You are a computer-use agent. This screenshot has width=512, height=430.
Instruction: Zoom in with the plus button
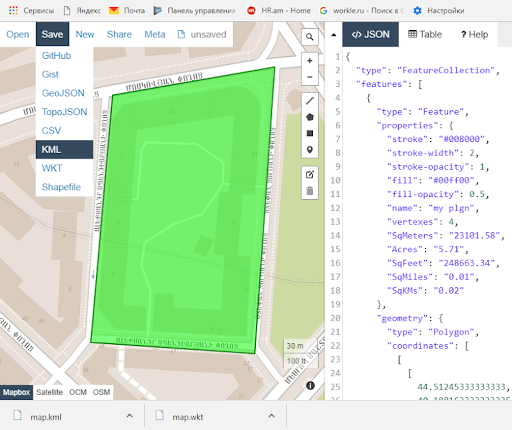pos(310,61)
